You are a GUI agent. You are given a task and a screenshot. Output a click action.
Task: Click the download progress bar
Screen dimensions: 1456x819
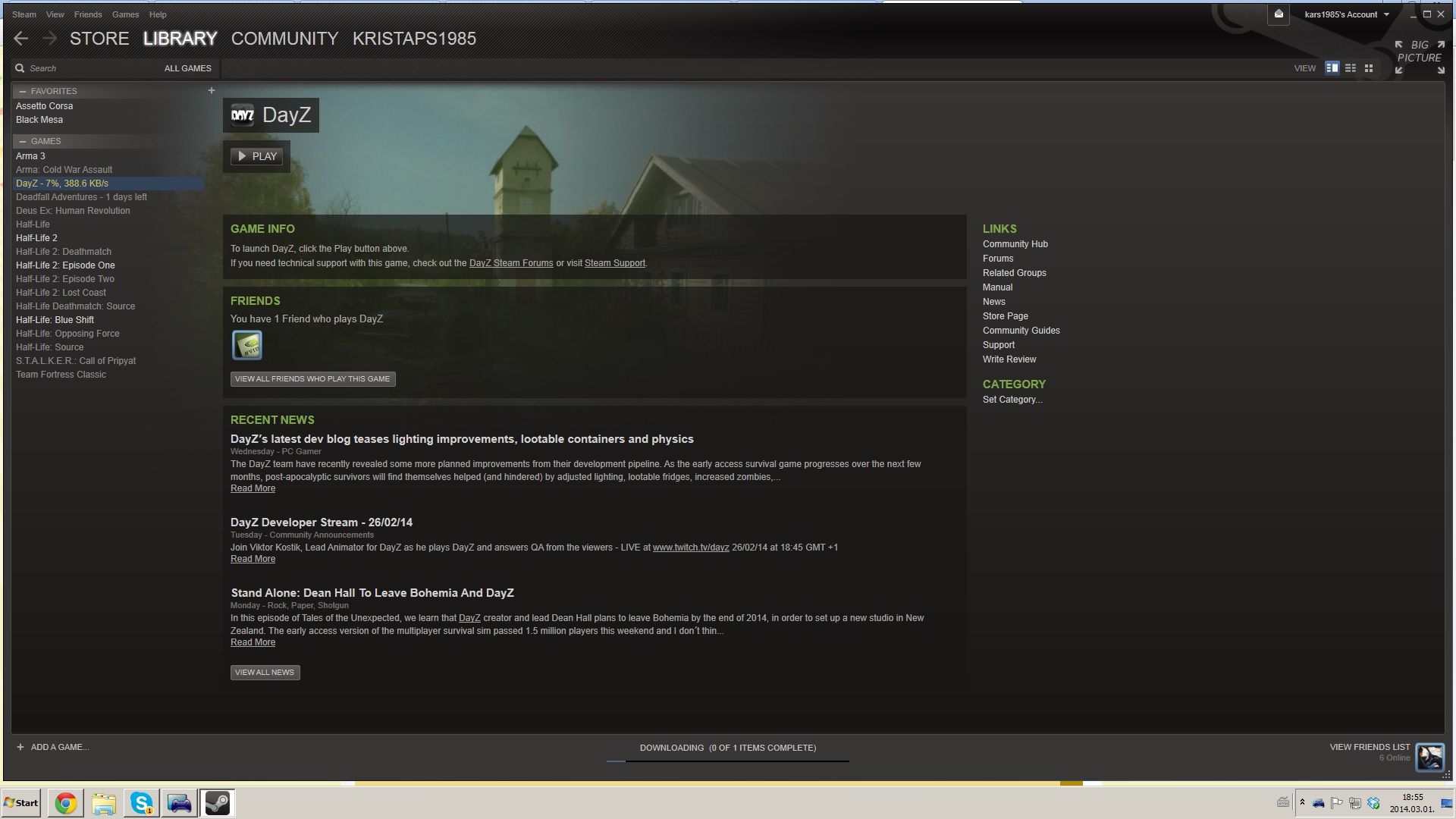tap(727, 761)
